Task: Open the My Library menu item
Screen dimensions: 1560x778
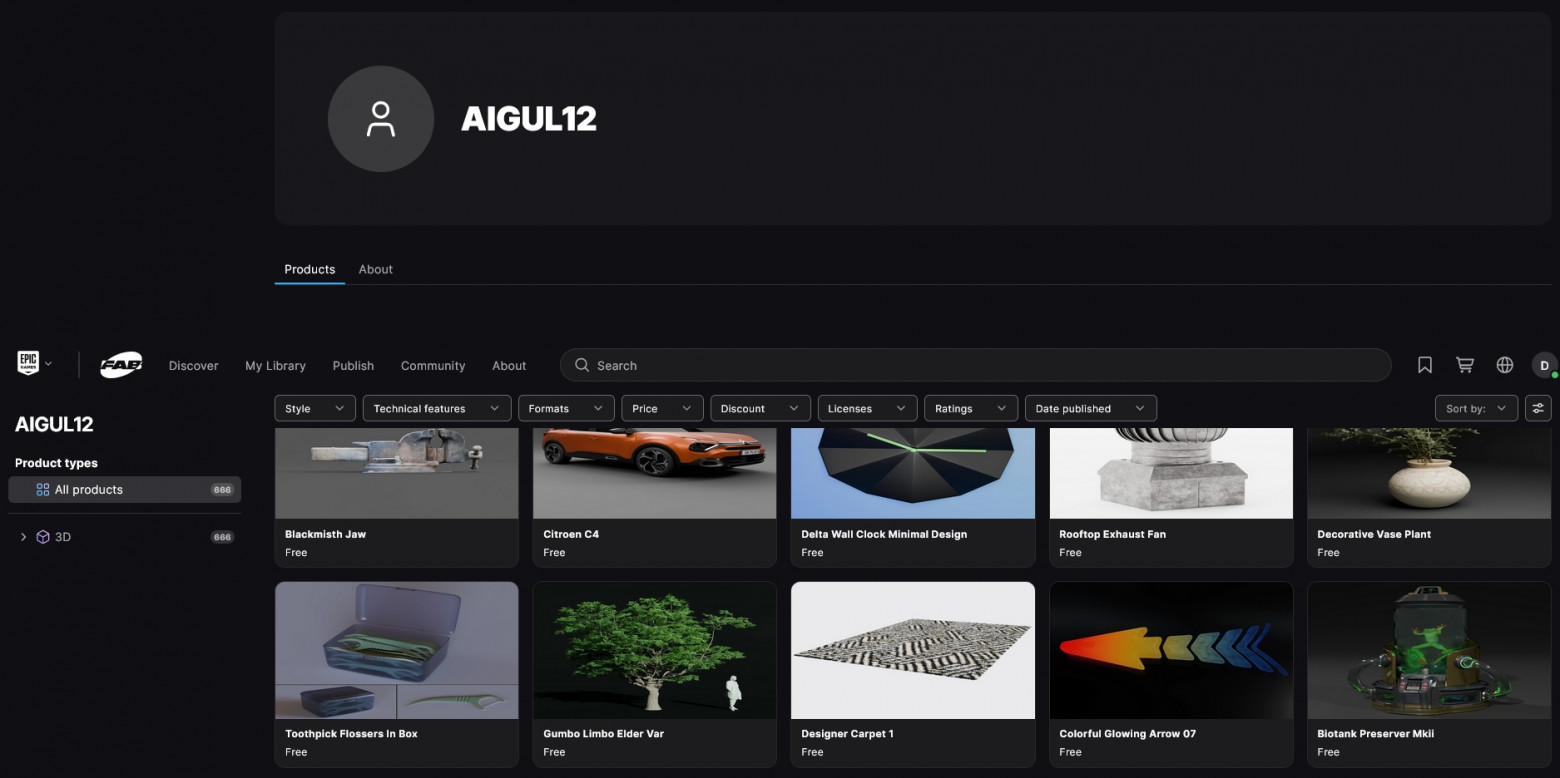Action: click(x=275, y=365)
